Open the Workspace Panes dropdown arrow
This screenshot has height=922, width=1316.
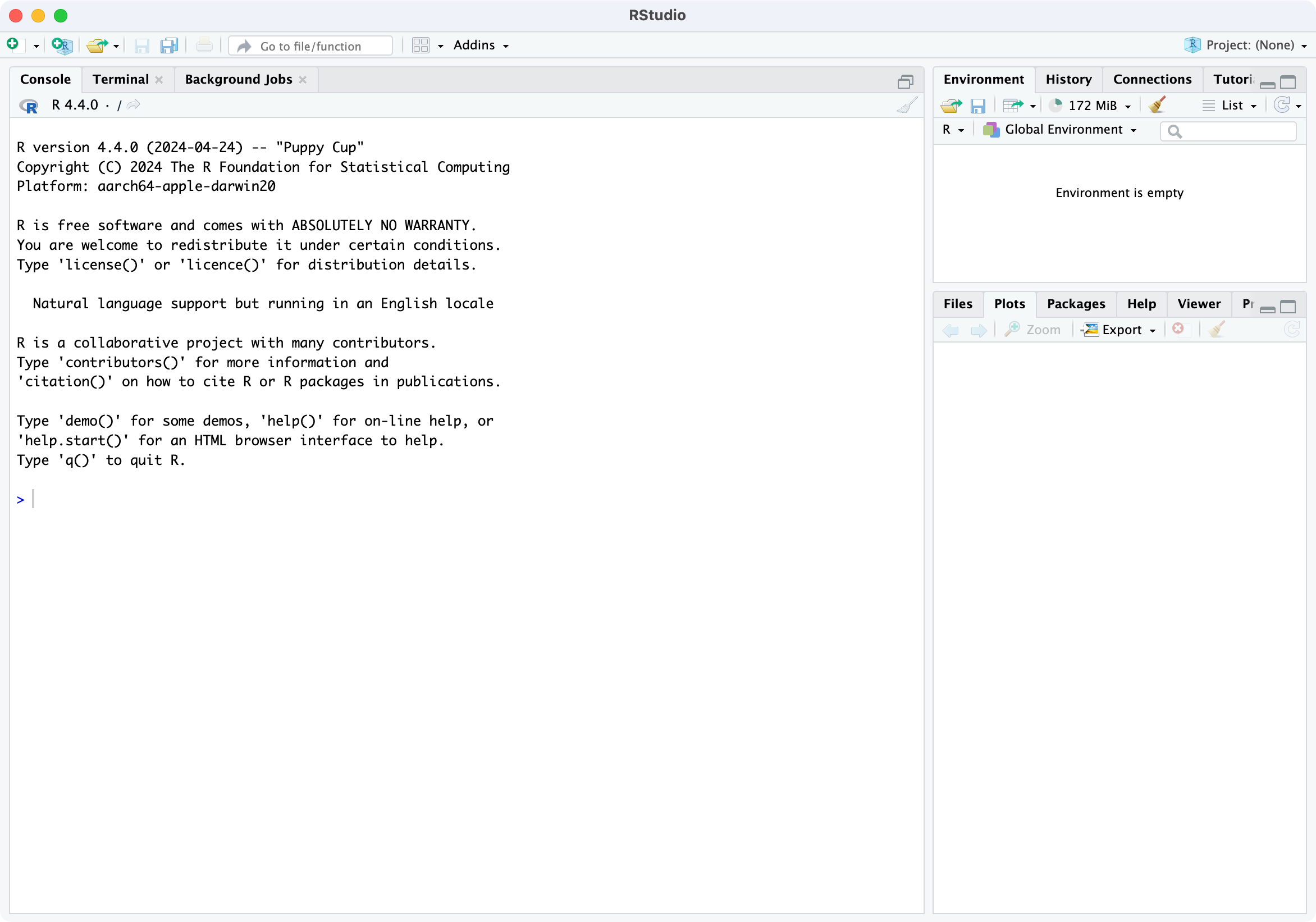[440, 46]
